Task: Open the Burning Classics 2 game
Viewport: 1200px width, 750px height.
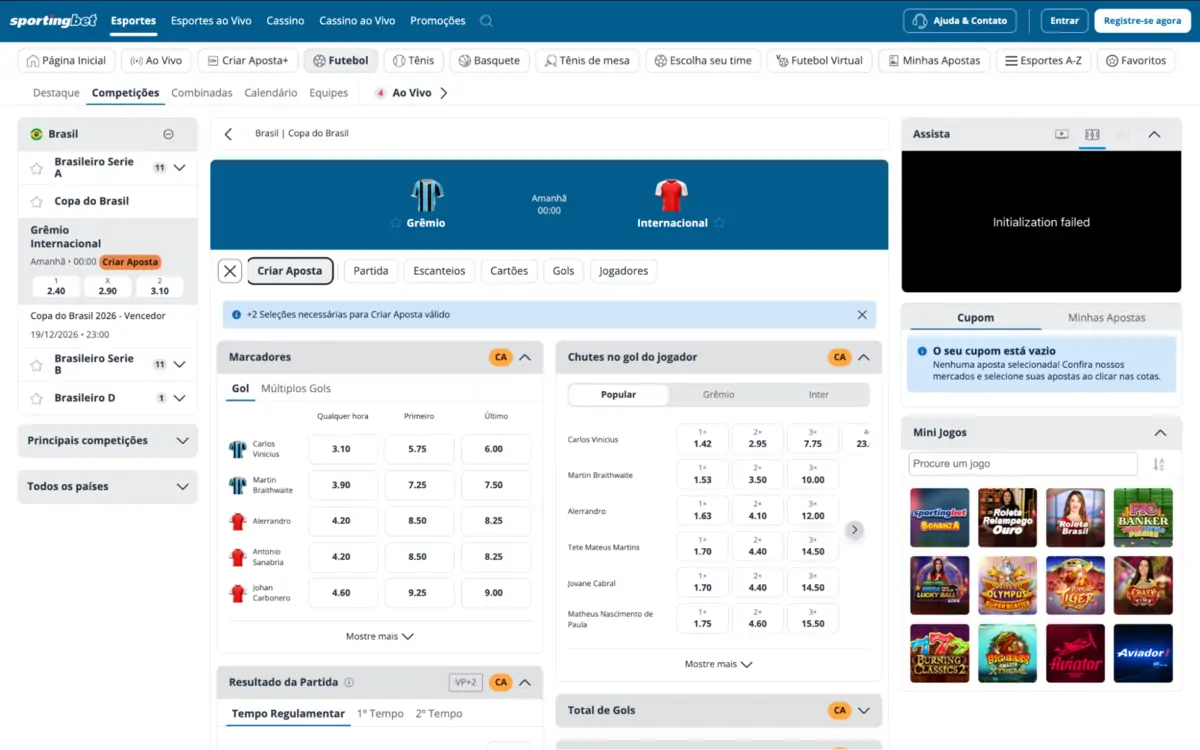Action: [x=939, y=653]
